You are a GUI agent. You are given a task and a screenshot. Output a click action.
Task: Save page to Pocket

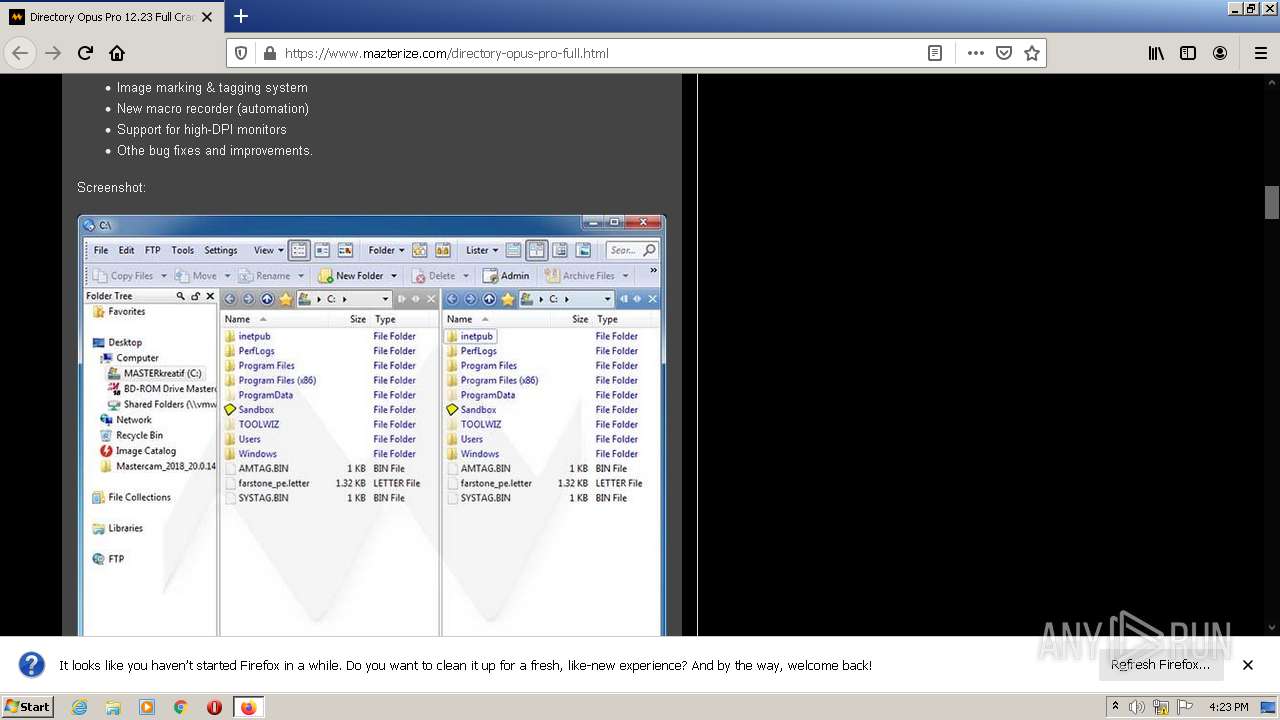(x=1004, y=53)
